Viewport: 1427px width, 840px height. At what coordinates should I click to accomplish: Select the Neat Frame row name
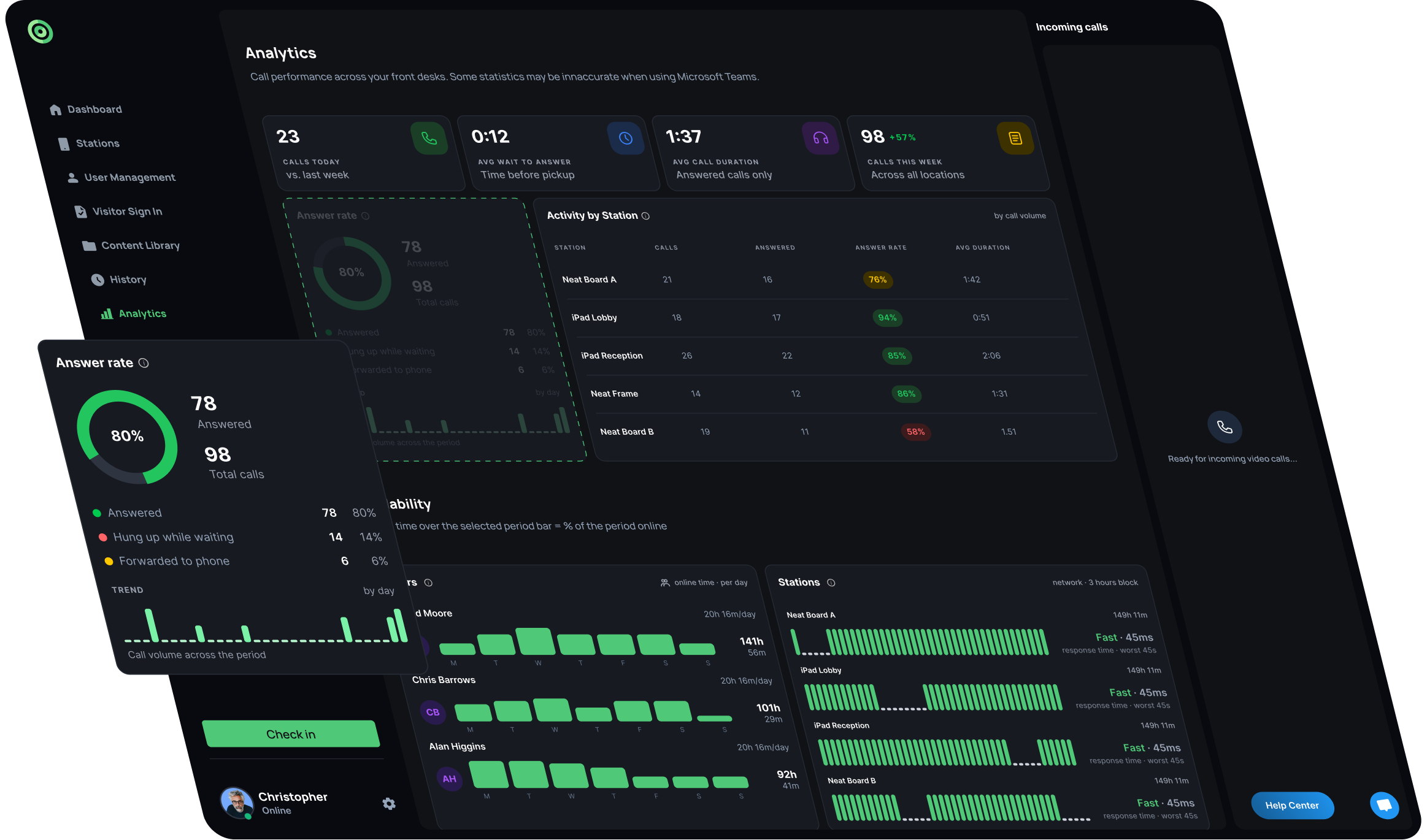point(614,394)
